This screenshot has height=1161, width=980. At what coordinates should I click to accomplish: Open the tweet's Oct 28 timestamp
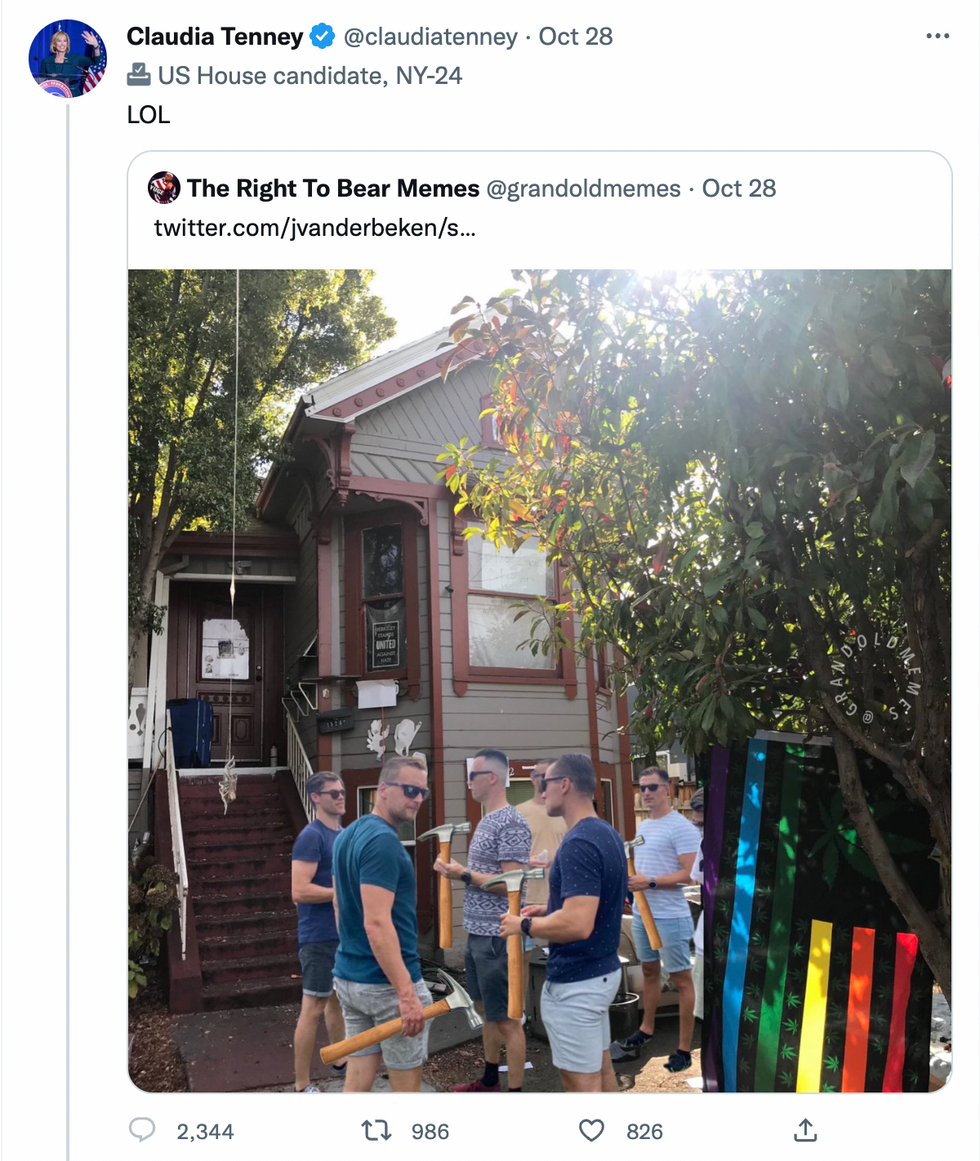point(575,36)
